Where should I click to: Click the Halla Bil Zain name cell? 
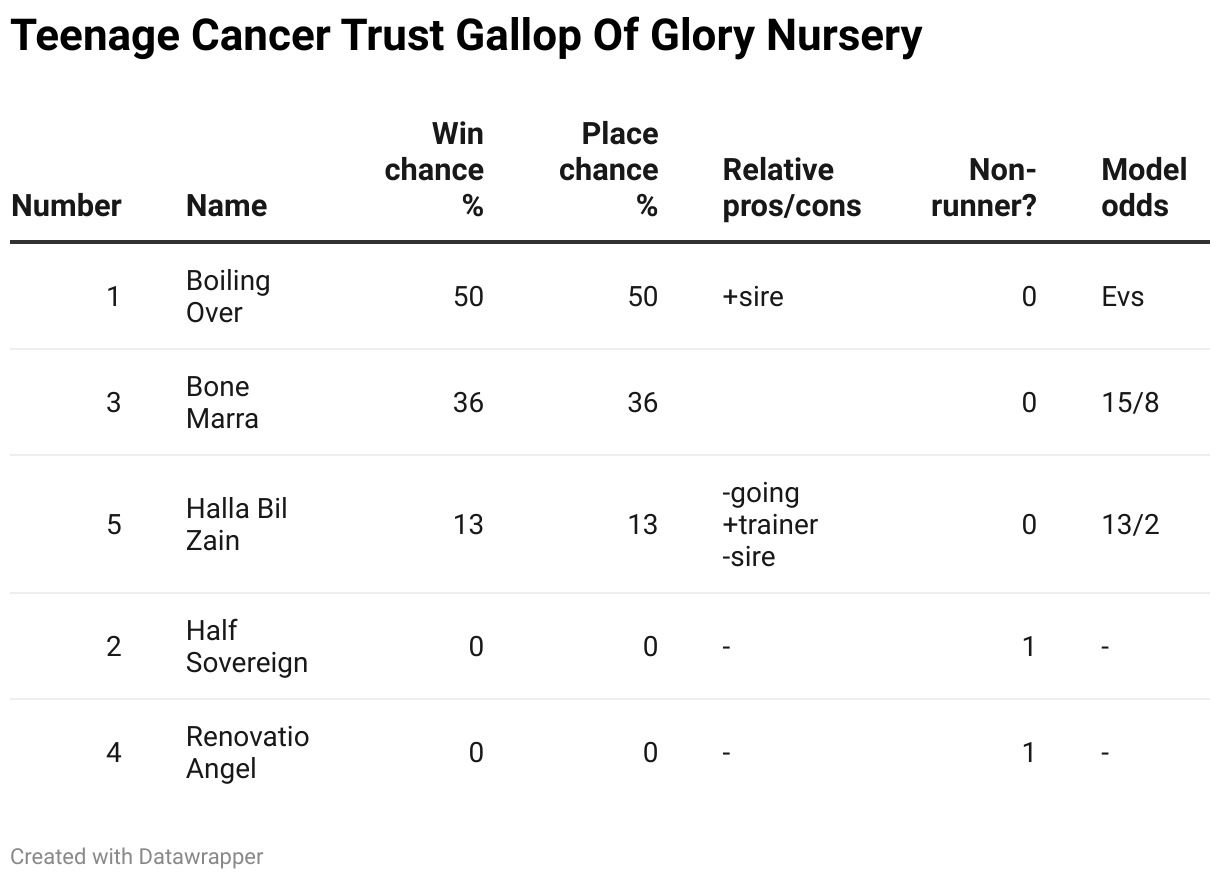click(x=236, y=525)
